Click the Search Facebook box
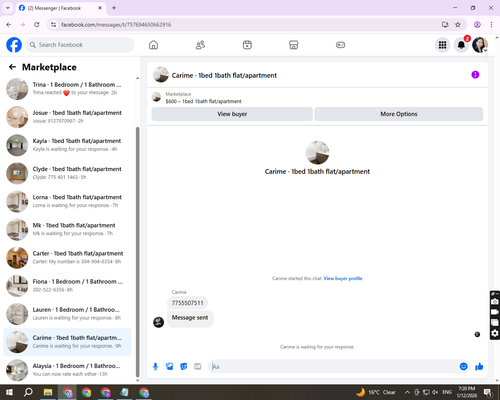Image resolution: width=500 pixels, height=400 pixels. pyautogui.click(x=80, y=45)
